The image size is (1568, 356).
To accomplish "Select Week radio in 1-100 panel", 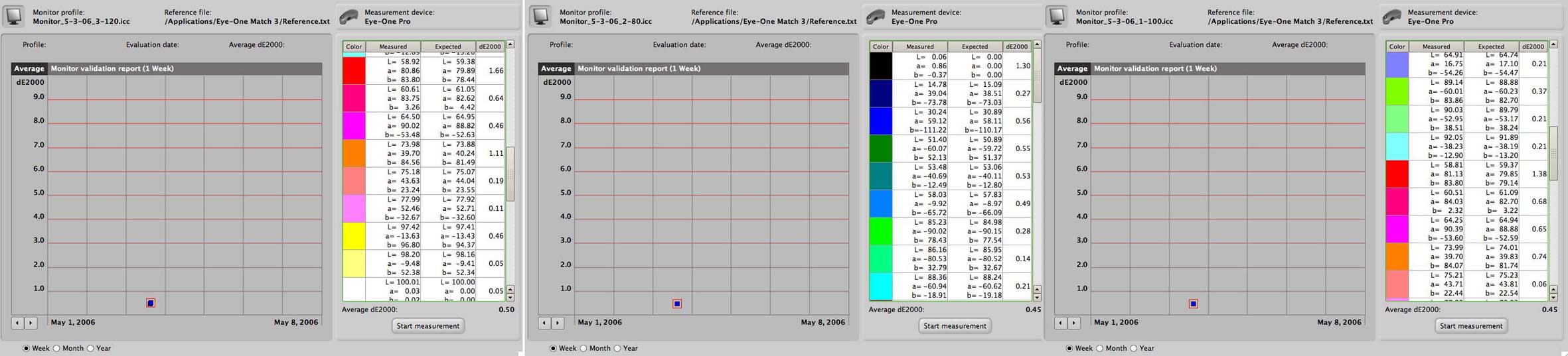I will tap(1070, 348).
